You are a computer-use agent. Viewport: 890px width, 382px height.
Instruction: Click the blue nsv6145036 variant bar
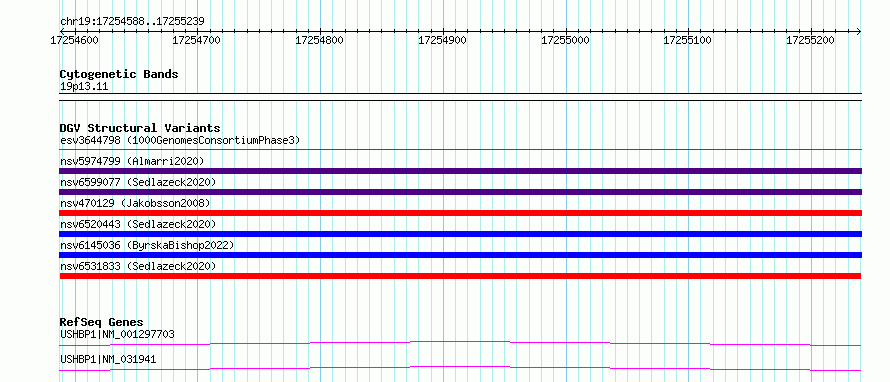pos(460,255)
